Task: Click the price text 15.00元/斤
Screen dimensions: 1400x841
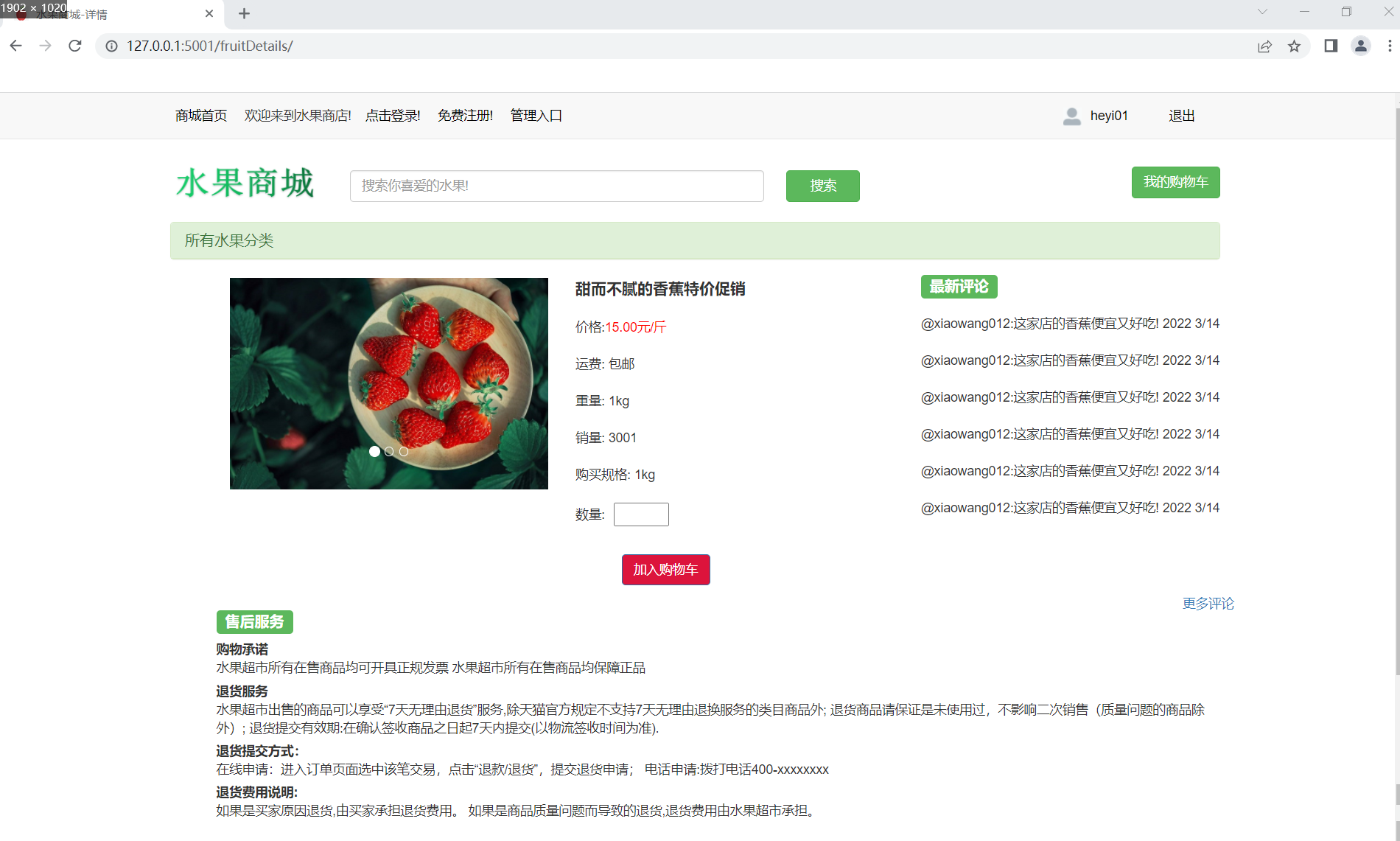Action: tap(636, 327)
